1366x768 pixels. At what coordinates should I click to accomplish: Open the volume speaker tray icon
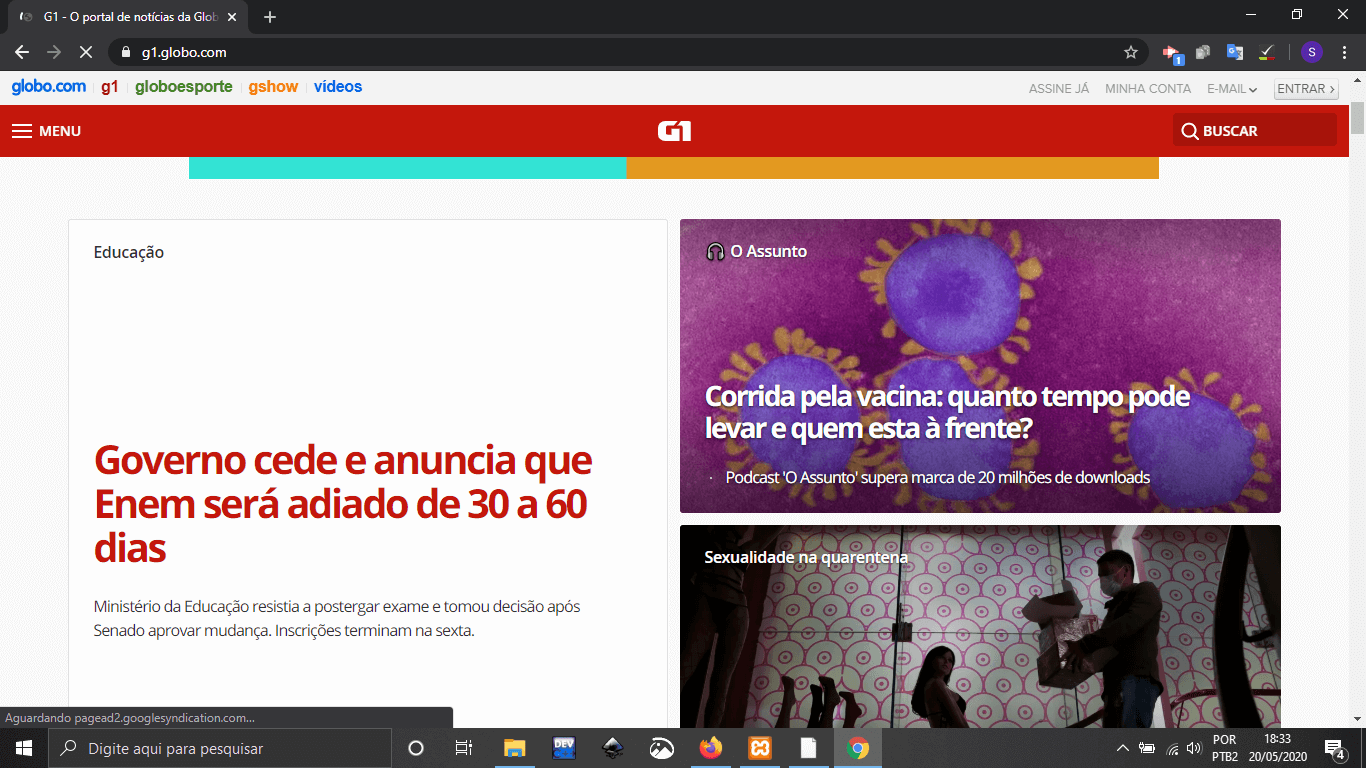[1194, 748]
